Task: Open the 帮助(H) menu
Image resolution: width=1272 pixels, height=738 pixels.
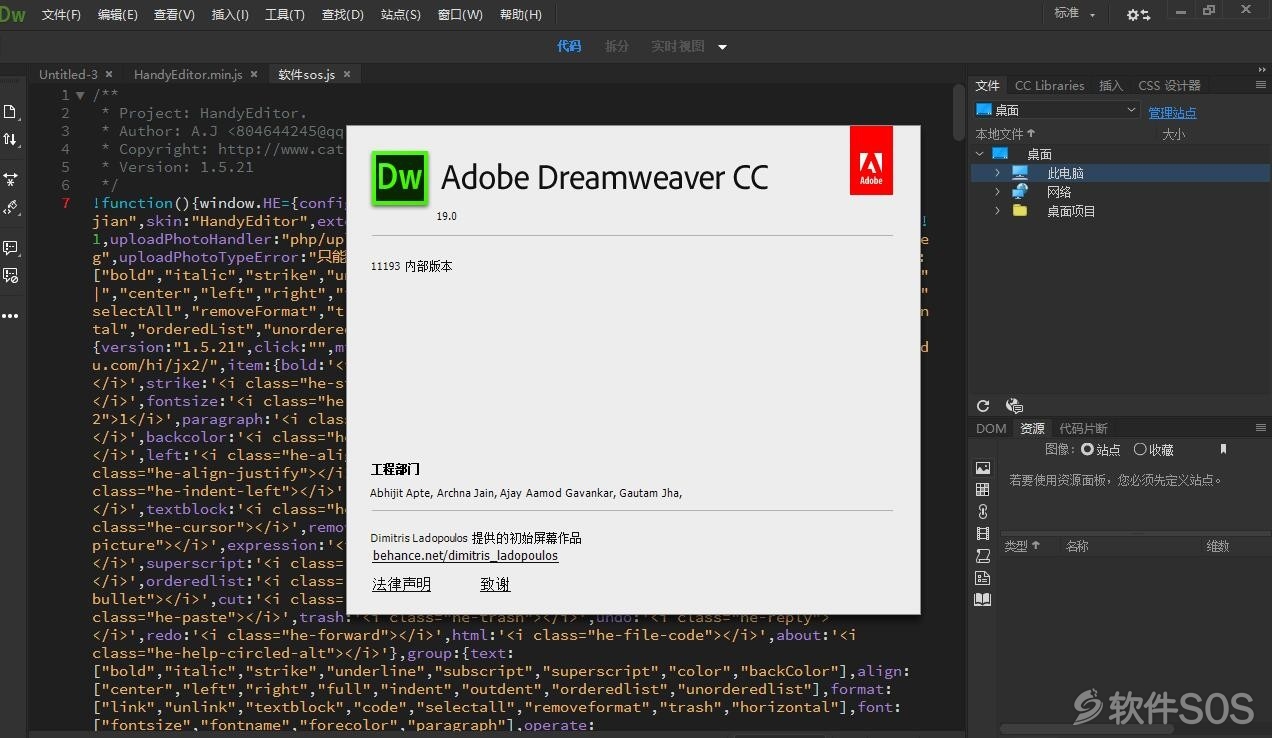Action: pyautogui.click(x=520, y=15)
